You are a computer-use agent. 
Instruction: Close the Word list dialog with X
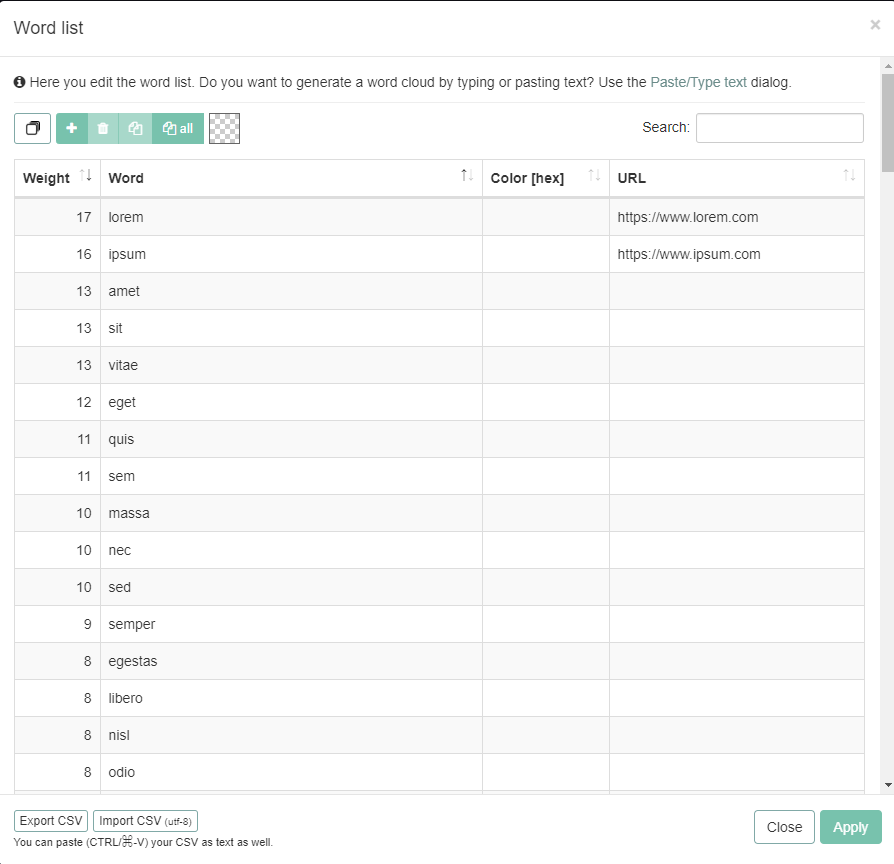[875, 26]
